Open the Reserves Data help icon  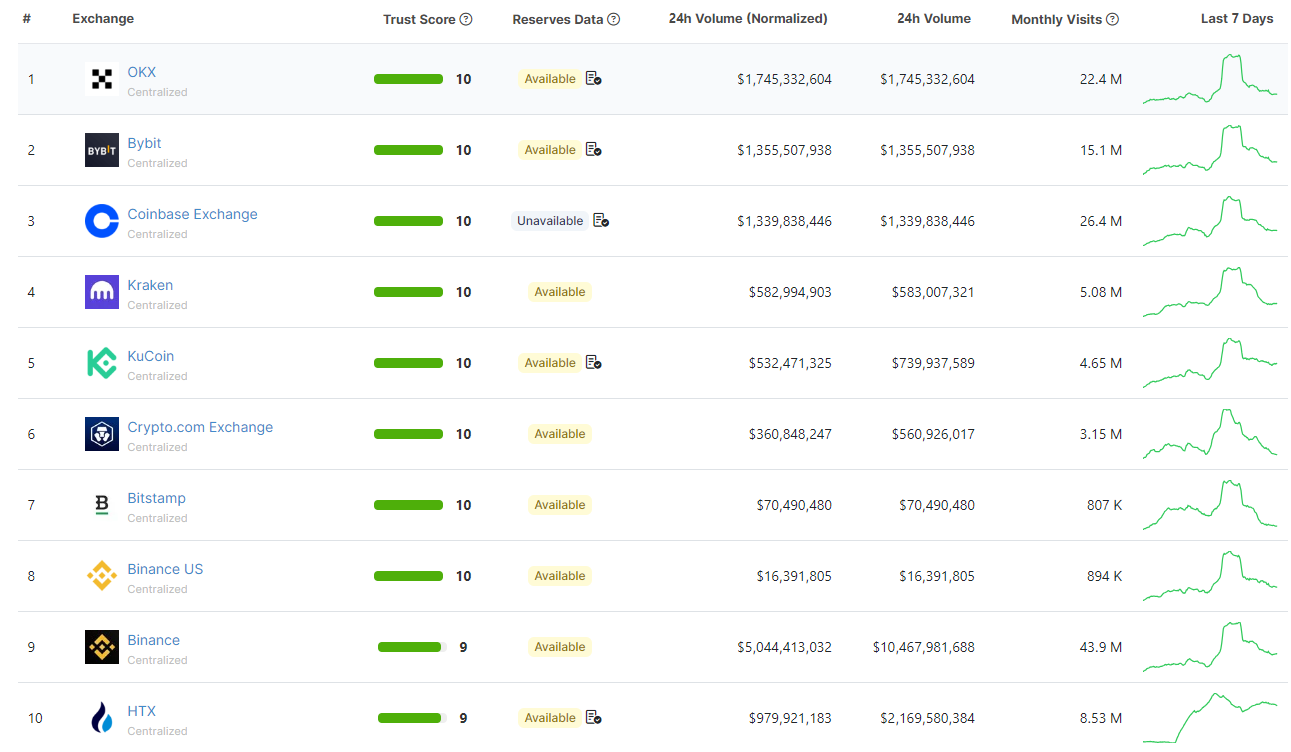click(x=614, y=19)
